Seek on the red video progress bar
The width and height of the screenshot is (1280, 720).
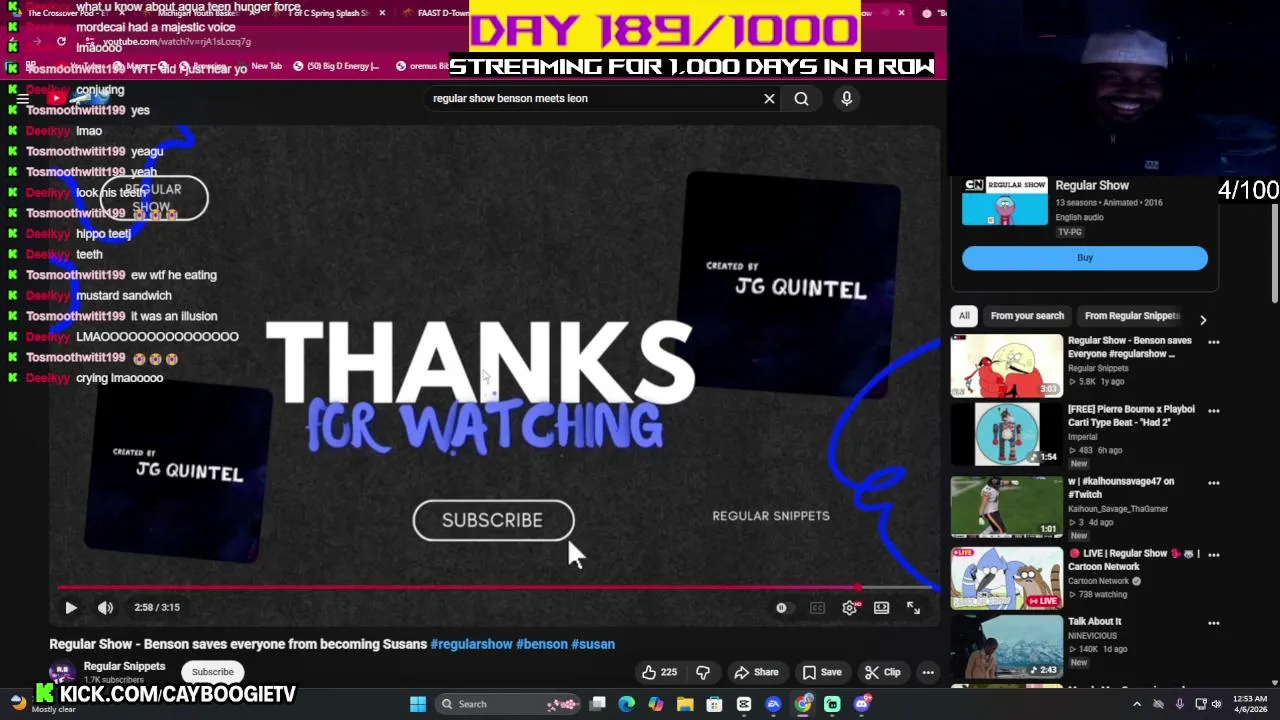click(x=495, y=588)
